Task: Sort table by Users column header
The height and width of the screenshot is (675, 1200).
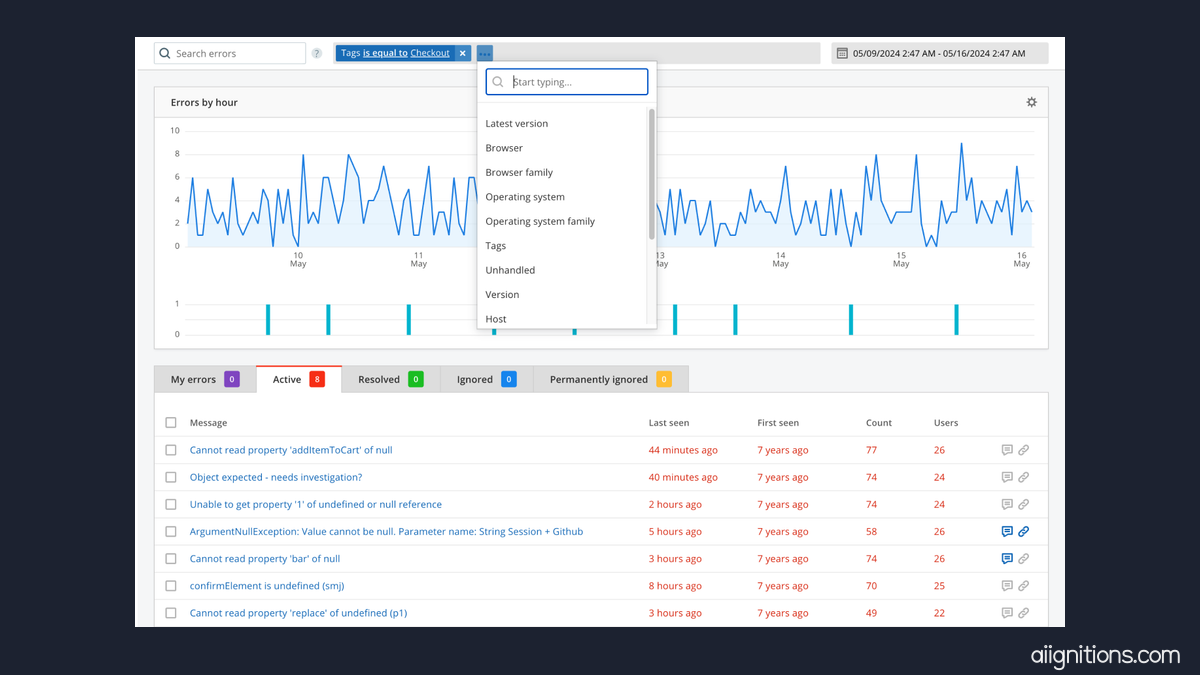Action: 946,423
